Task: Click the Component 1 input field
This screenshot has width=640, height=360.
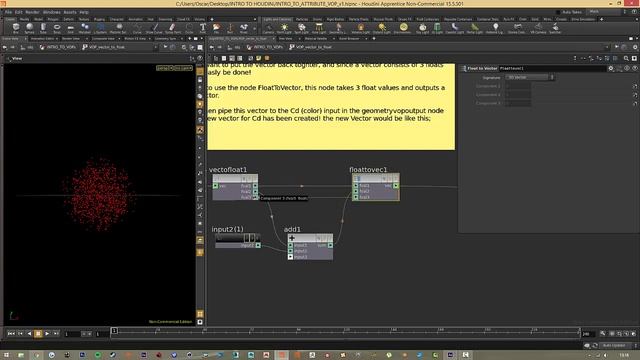Action: 518,86
